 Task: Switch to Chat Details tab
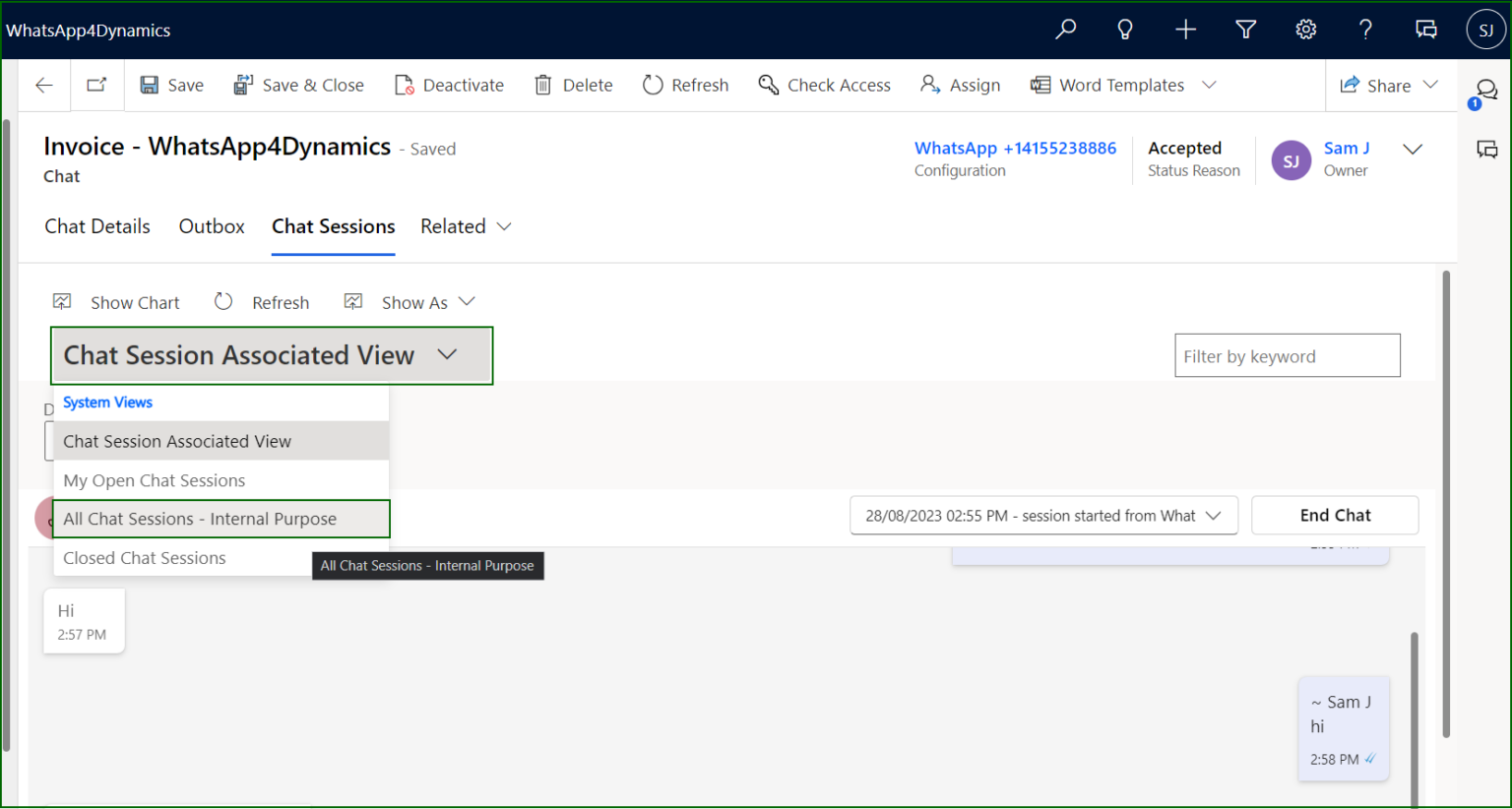click(97, 226)
